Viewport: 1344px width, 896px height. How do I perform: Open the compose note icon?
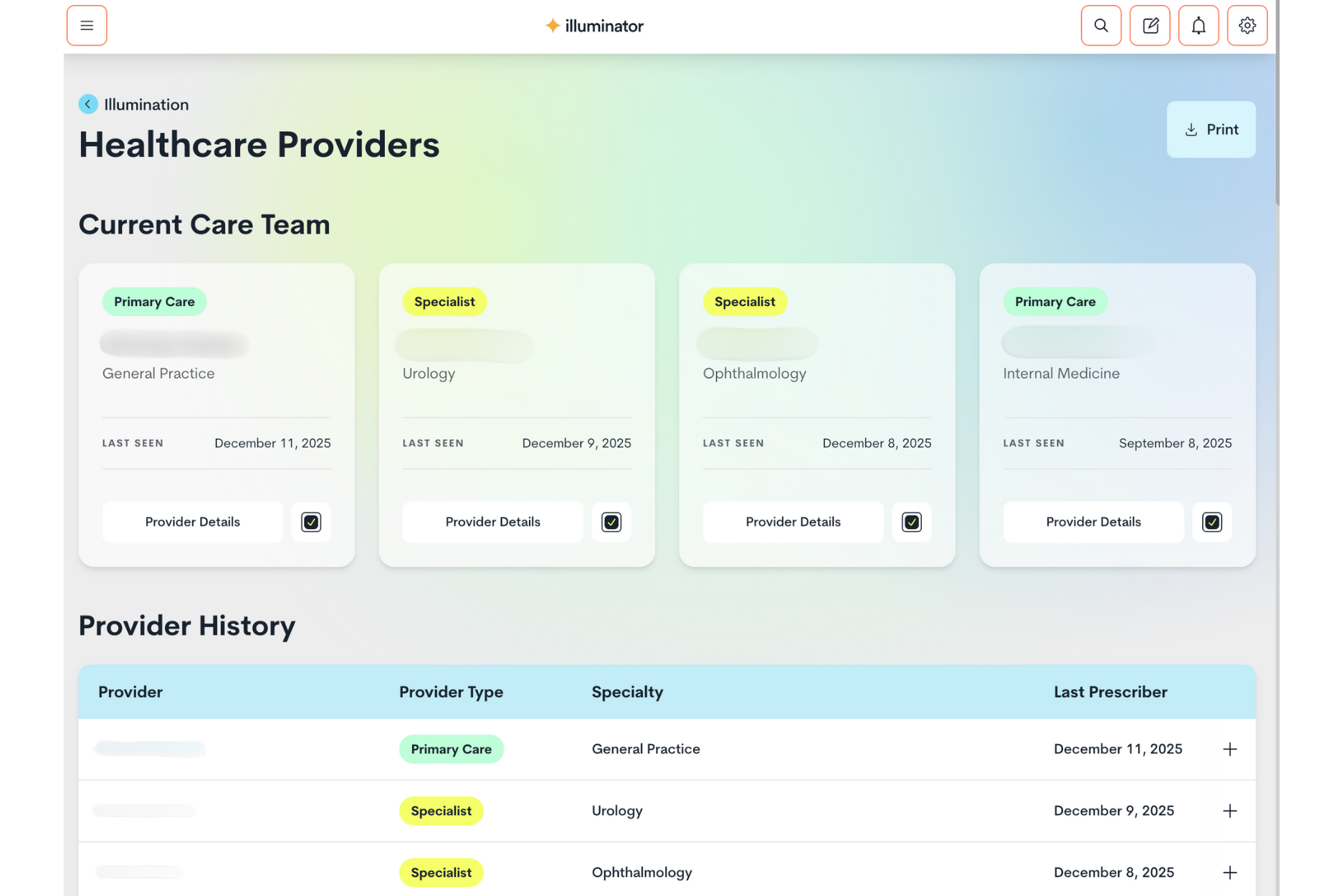click(1150, 26)
